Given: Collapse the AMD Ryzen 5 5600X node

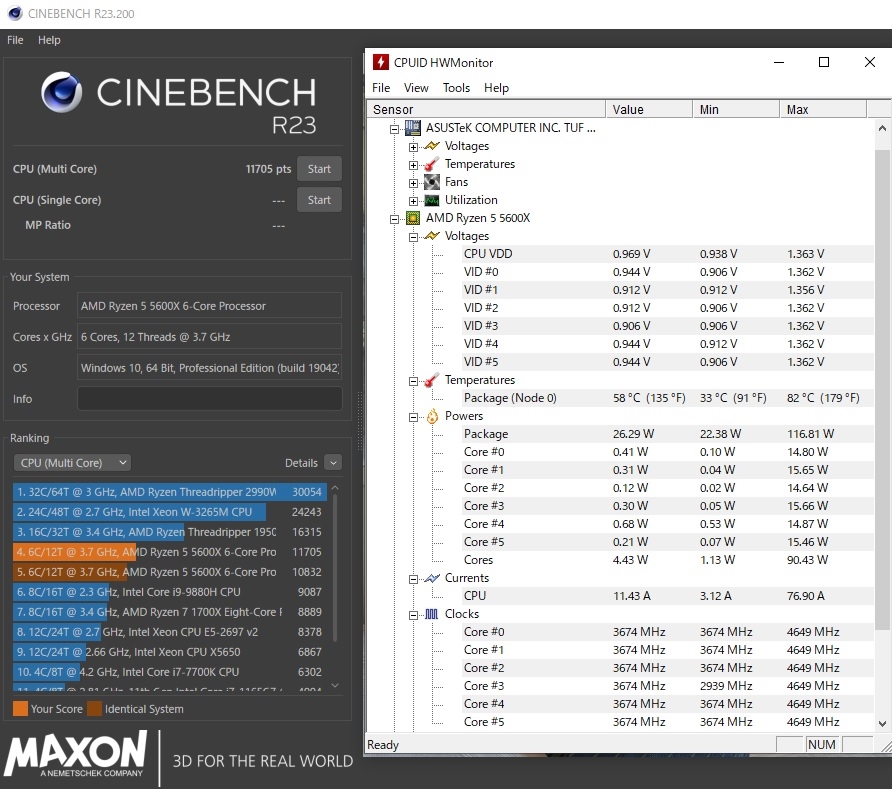Looking at the screenshot, I should (394, 219).
